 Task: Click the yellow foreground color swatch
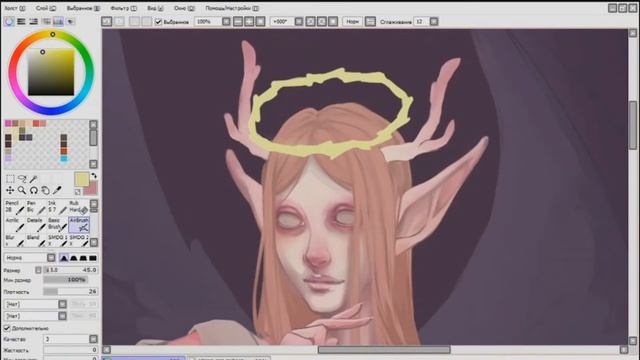coord(82,180)
